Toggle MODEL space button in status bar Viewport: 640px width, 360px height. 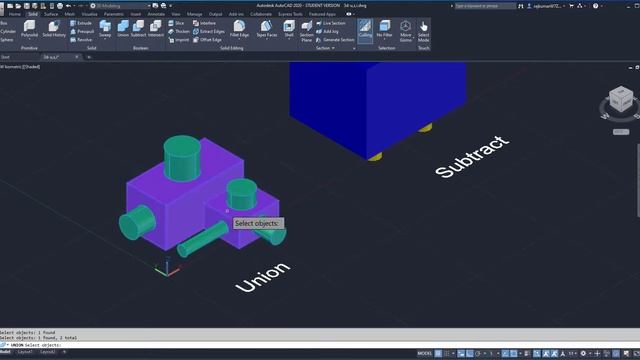424,353
